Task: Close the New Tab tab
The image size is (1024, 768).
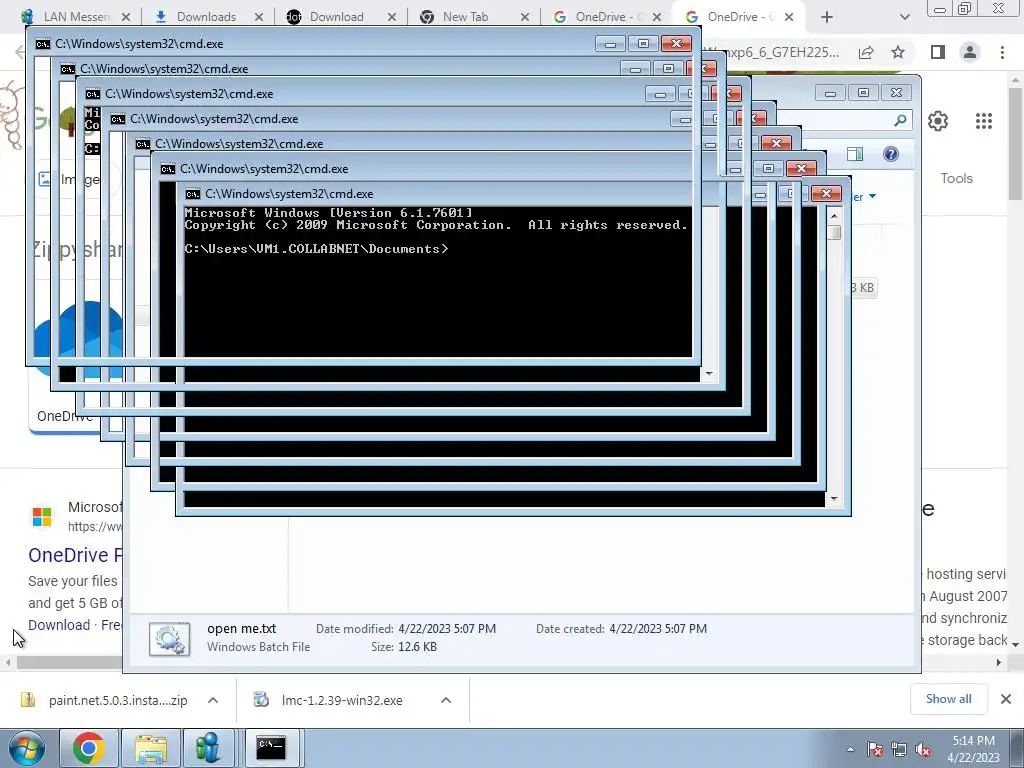Action: click(x=524, y=17)
